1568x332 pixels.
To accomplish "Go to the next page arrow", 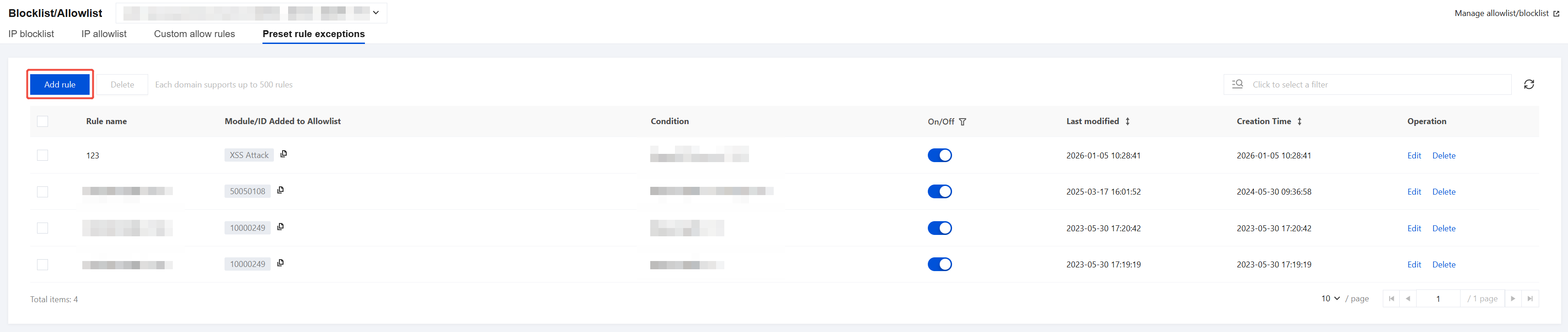I will pyautogui.click(x=1513, y=299).
